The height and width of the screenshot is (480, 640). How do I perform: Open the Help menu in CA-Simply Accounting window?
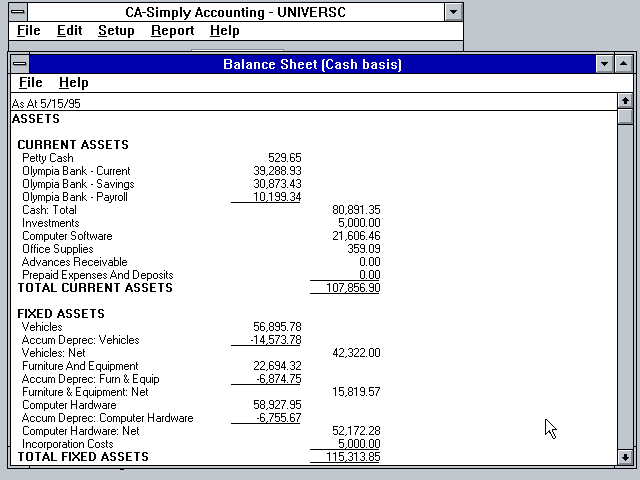pyautogui.click(x=224, y=31)
